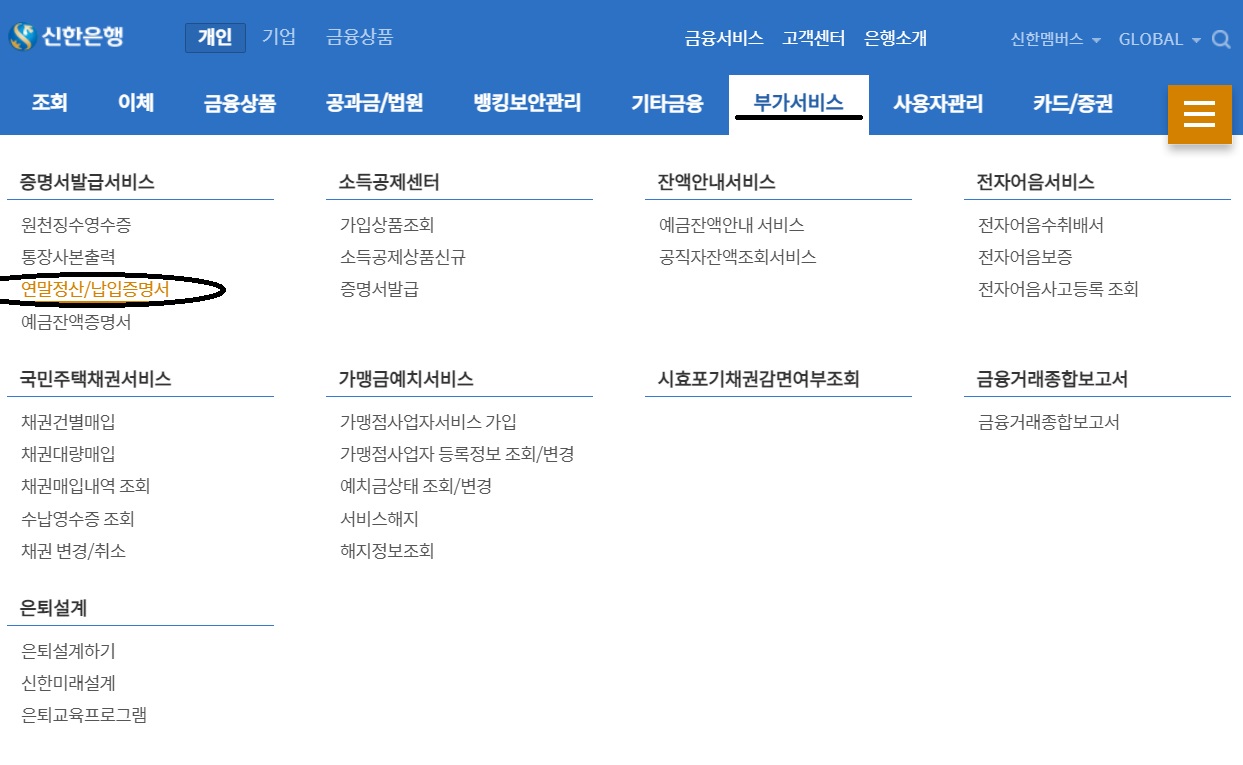Open 공직자잔액조회서비스

[738, 257]
